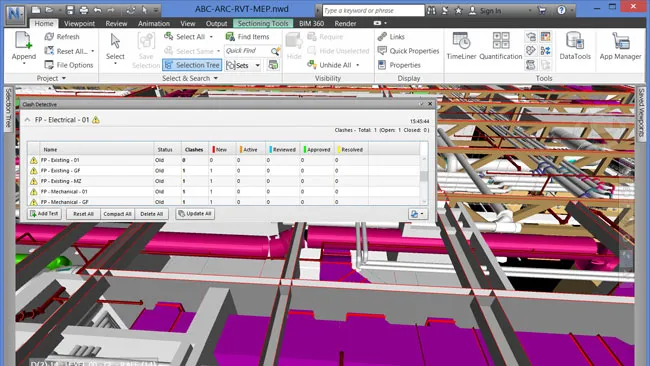The width and height of the screenshot is (650, 366).
Task: Click the Compare icon with A B arrows
Action: 546,51
